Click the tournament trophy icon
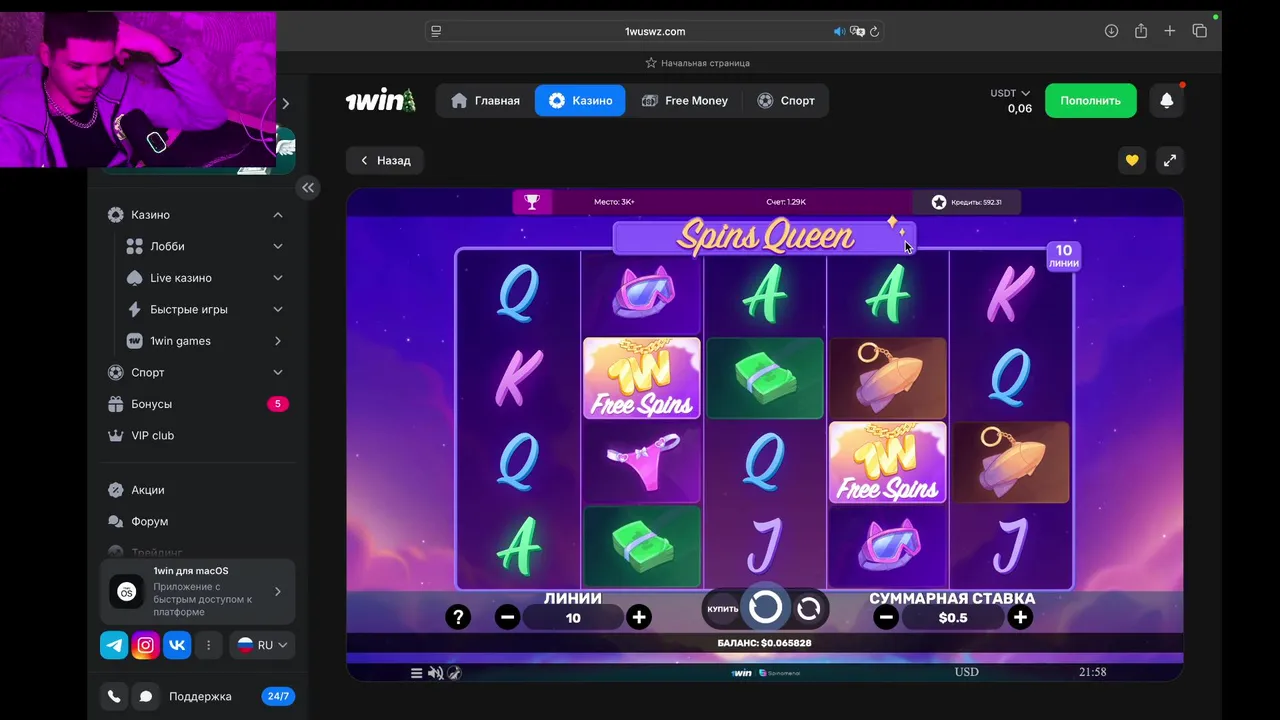Viewport: 1280px width, 720px height. click(532, 202)
